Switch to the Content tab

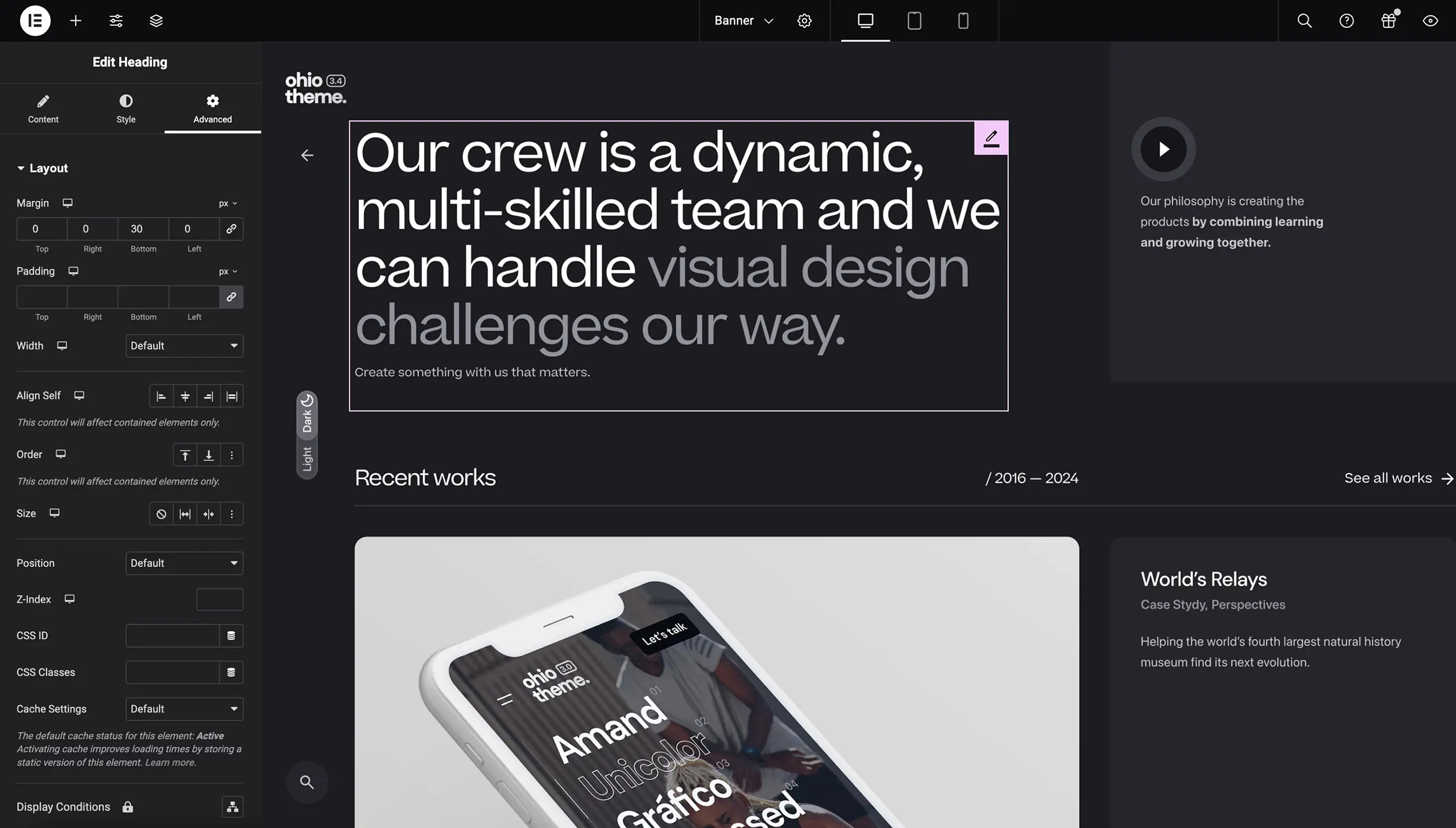[x=43, y=109]
